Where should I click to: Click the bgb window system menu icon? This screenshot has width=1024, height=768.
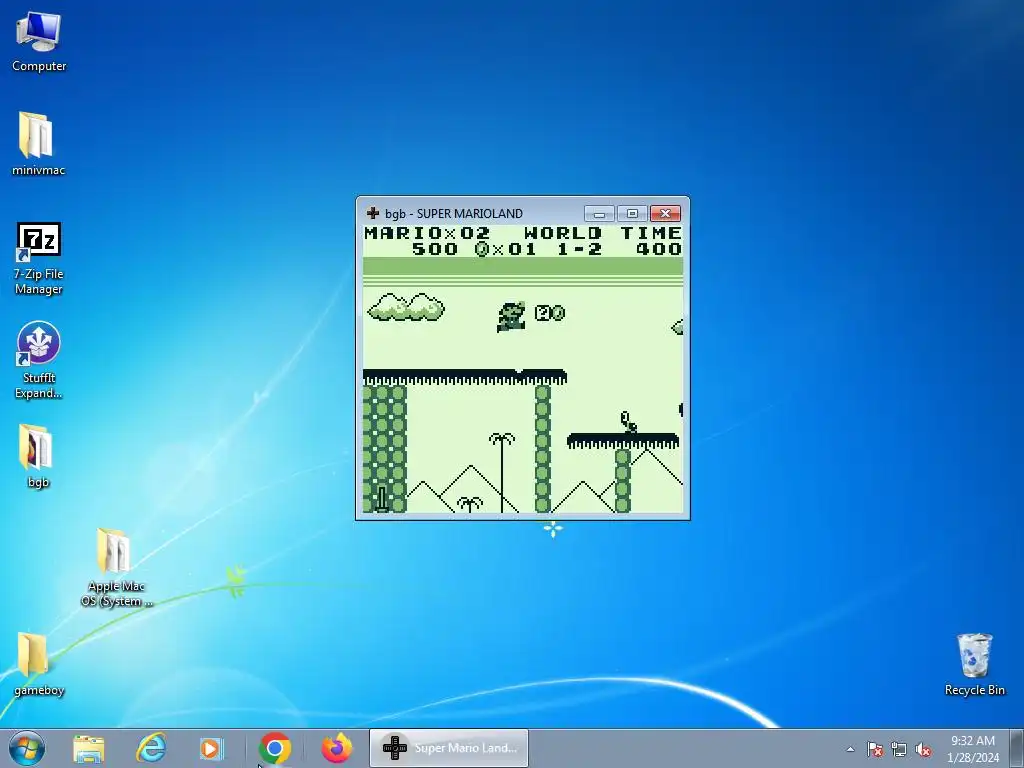[x=373, y=213]
